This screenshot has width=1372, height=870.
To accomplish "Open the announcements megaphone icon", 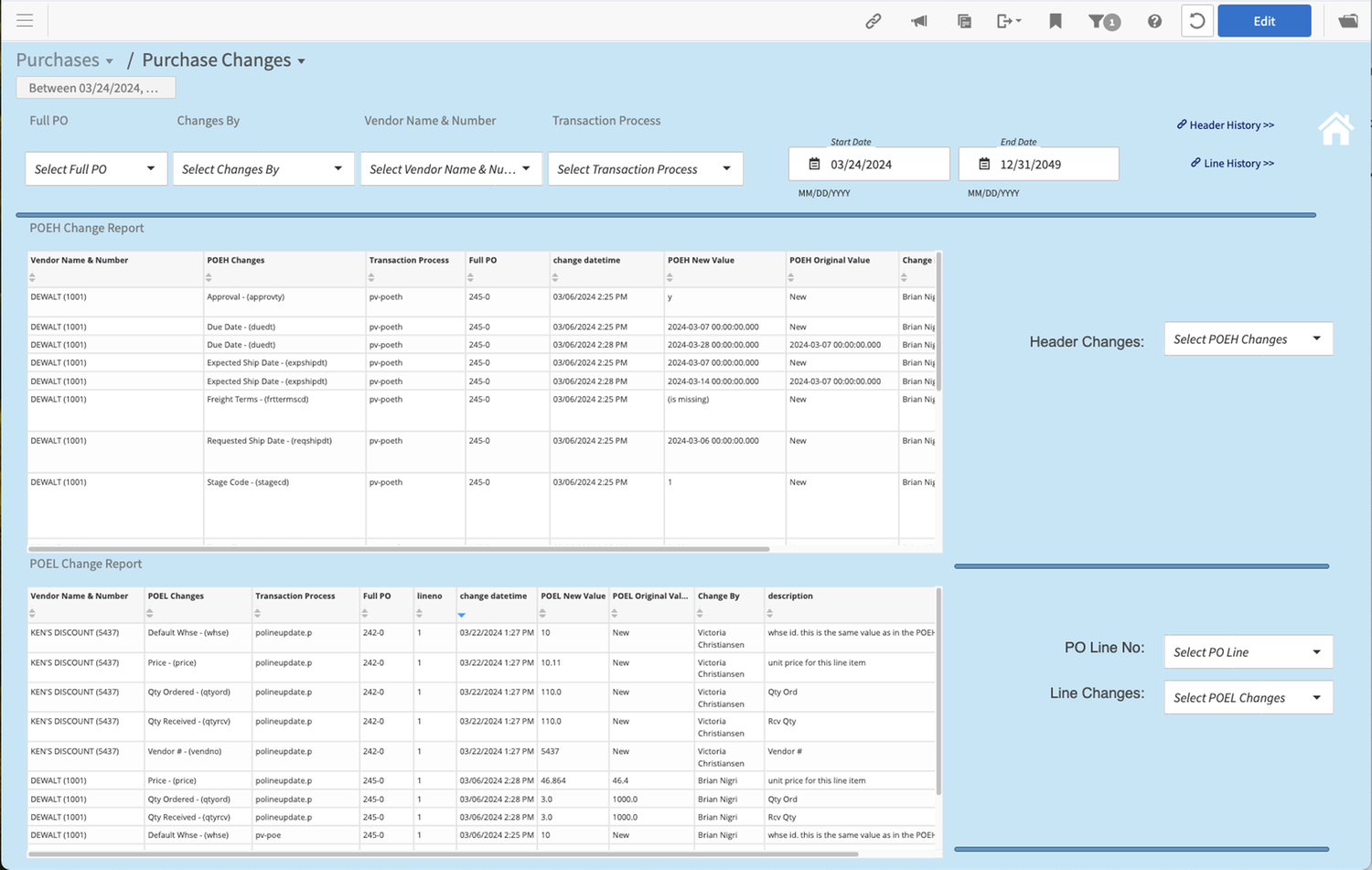I will [918, 20].
